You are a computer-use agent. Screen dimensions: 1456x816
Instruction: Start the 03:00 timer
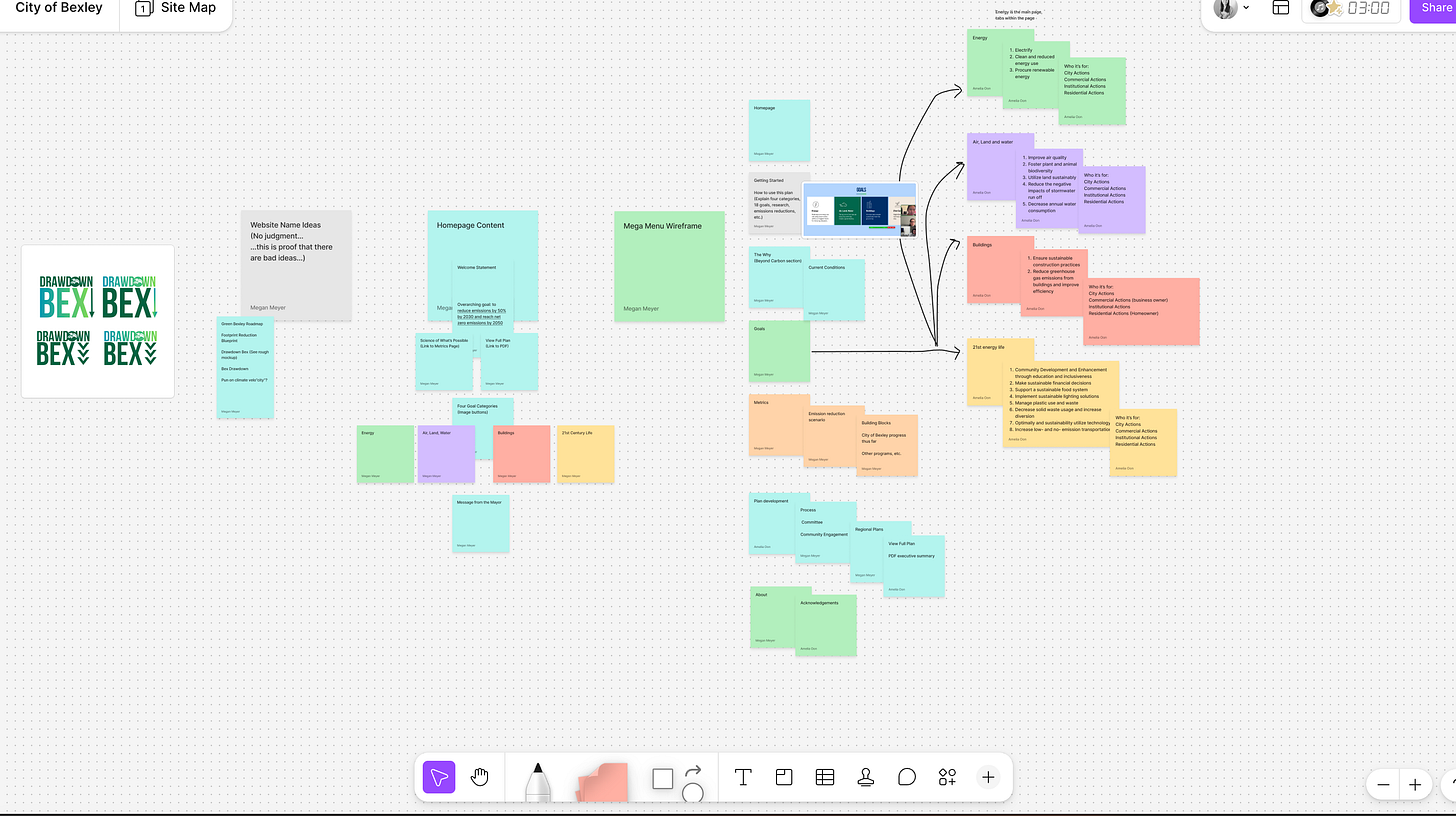[x=1369, y=8]
